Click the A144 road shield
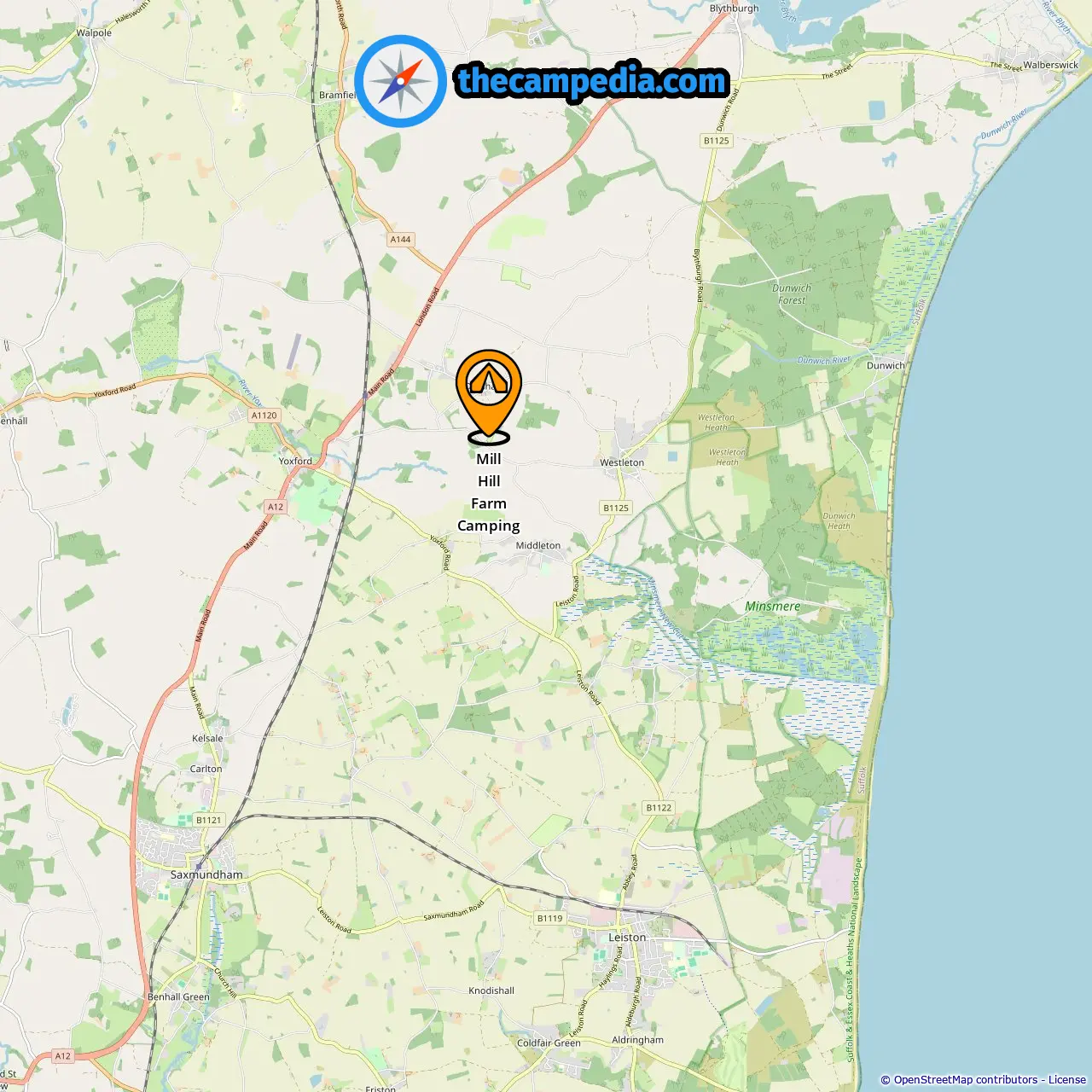The height and width of the screenshot is (1092, 1092). coord(400,240)
